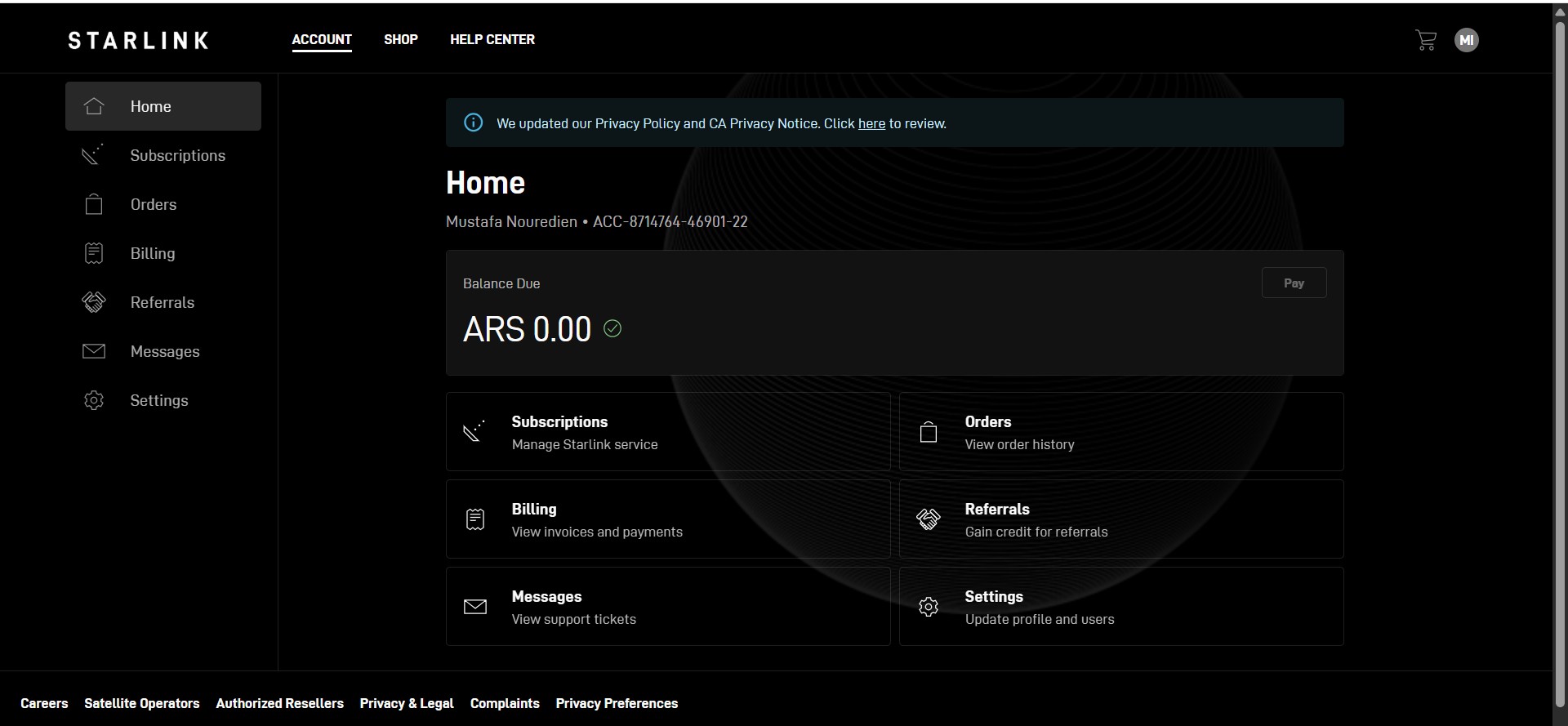Open the 'Manage Starlink service' Subscriptions card

coord(668,431)
